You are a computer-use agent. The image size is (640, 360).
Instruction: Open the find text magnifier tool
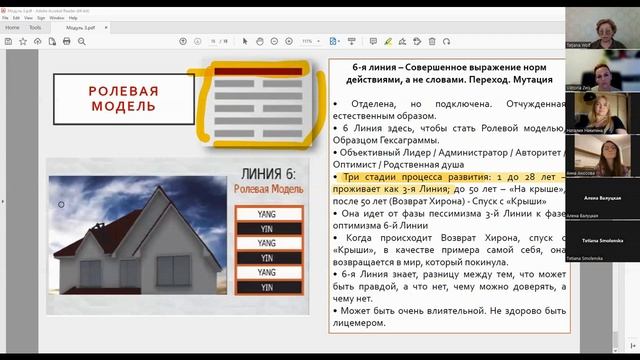(x=82, y=41)
